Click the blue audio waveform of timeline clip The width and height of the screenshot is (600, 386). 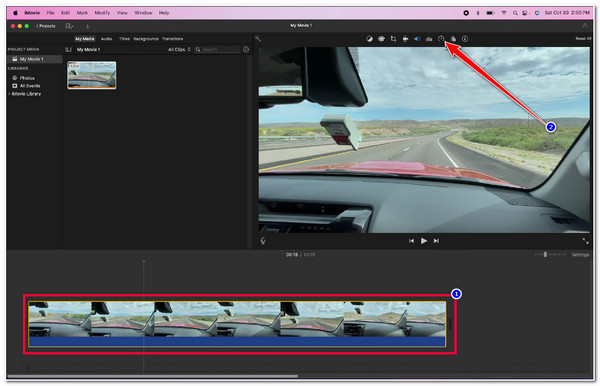pyautogui.click(x=237, y=342)
